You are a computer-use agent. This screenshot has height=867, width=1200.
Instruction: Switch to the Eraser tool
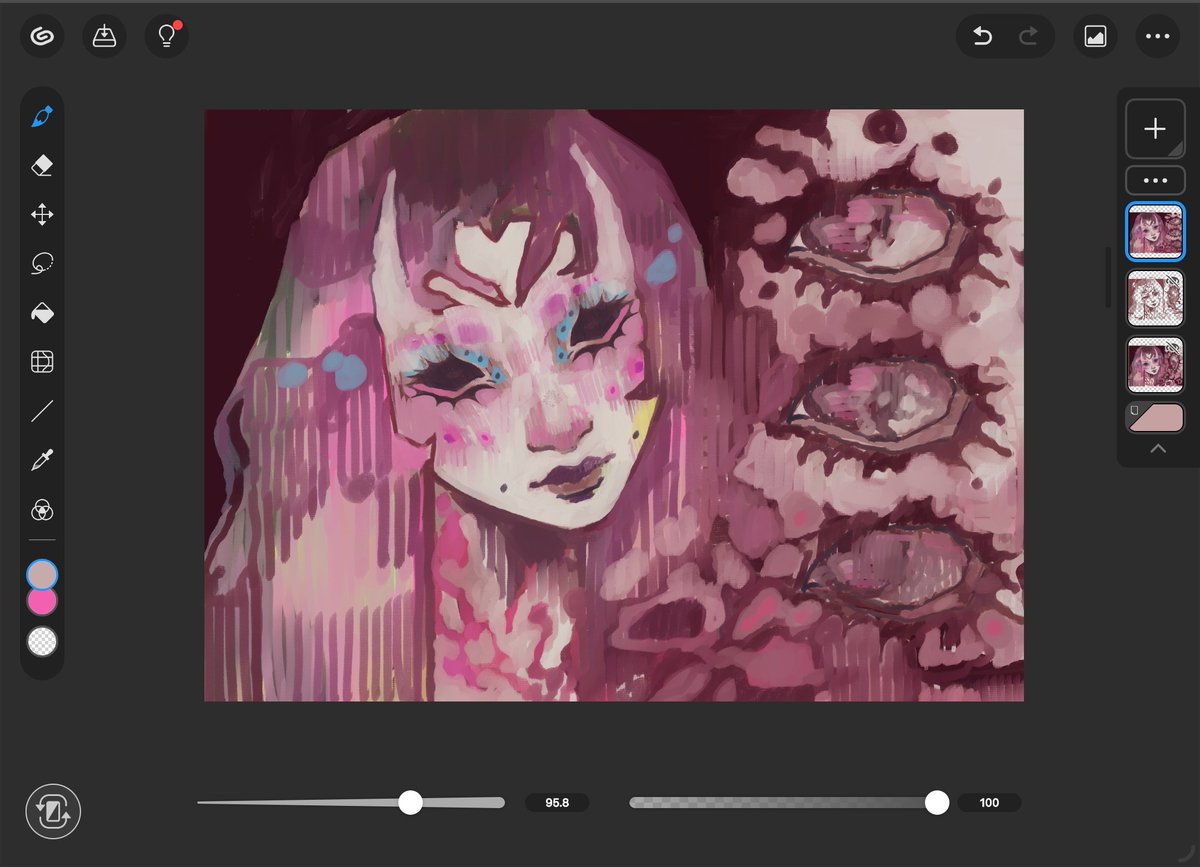pos(41,165)
